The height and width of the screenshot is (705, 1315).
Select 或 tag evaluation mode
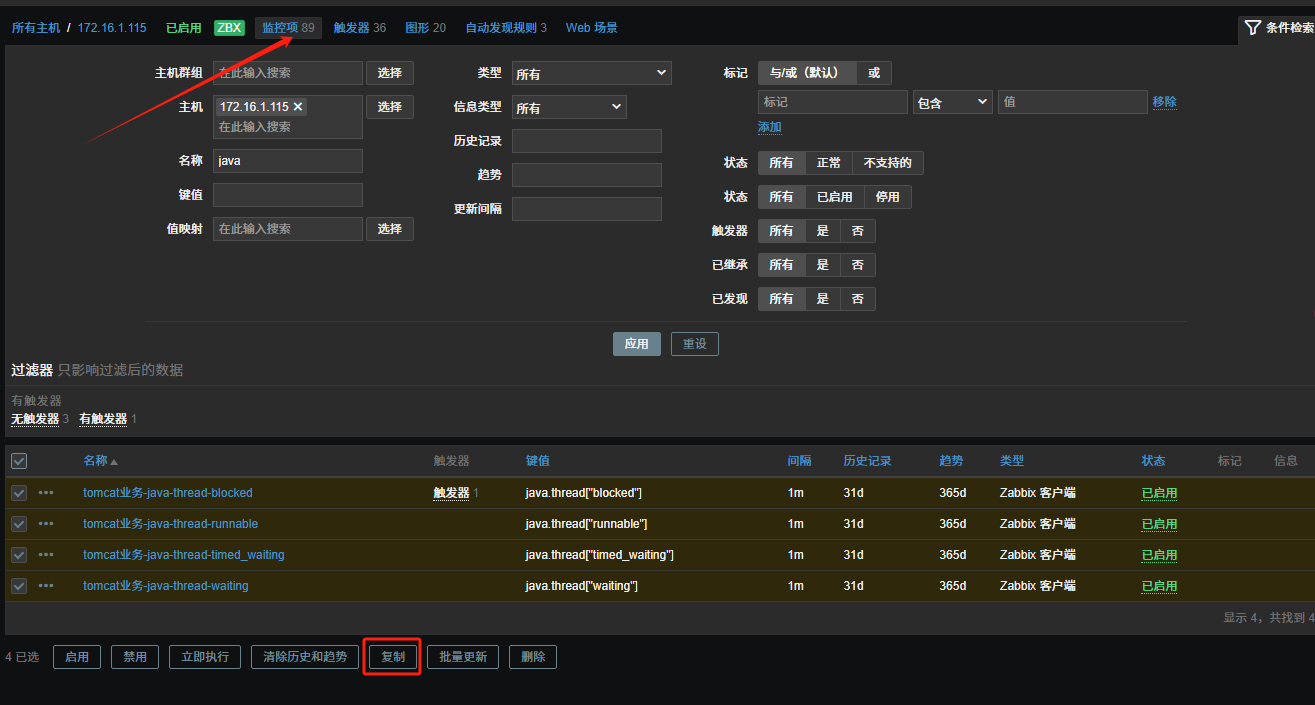[x=874, y=73]
